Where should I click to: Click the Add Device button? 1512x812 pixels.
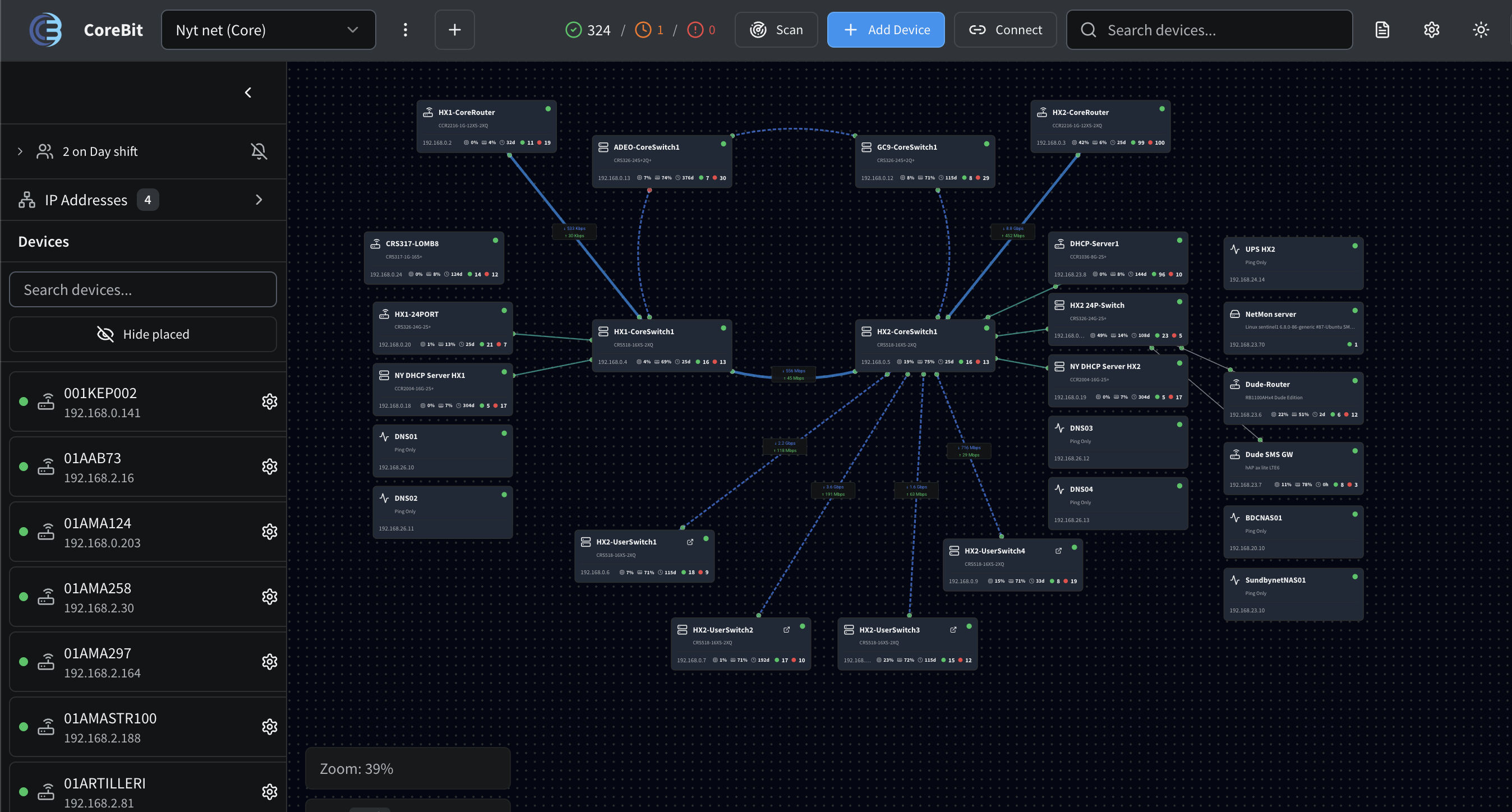pos(886,30)
